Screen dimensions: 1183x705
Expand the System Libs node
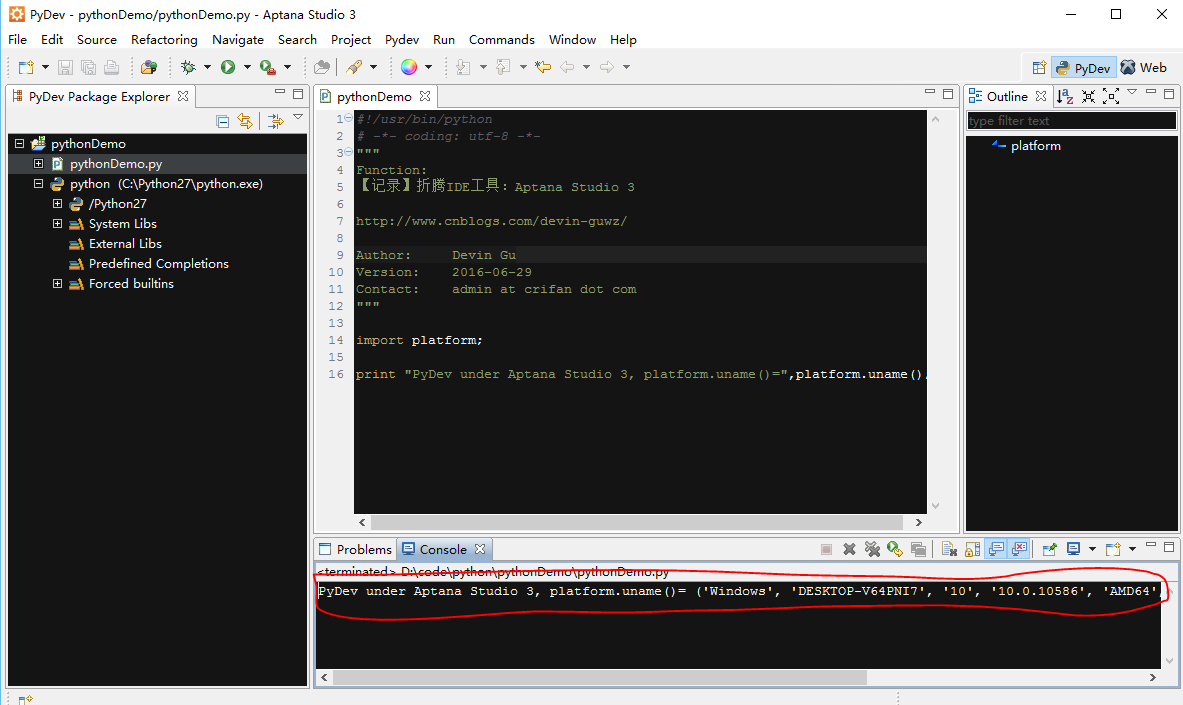click(x=57, y=223)
